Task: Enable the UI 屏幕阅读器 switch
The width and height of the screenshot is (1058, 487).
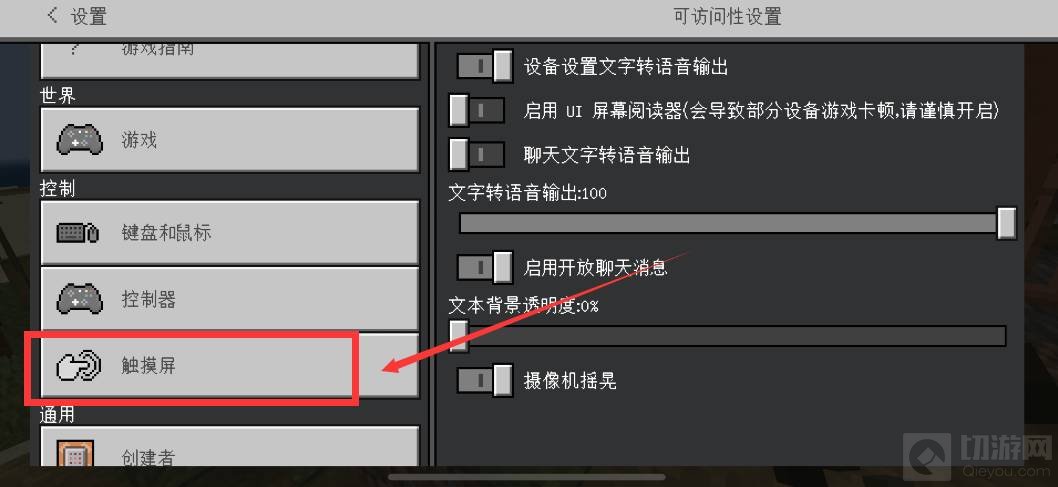Action: (x=477, y=111)
